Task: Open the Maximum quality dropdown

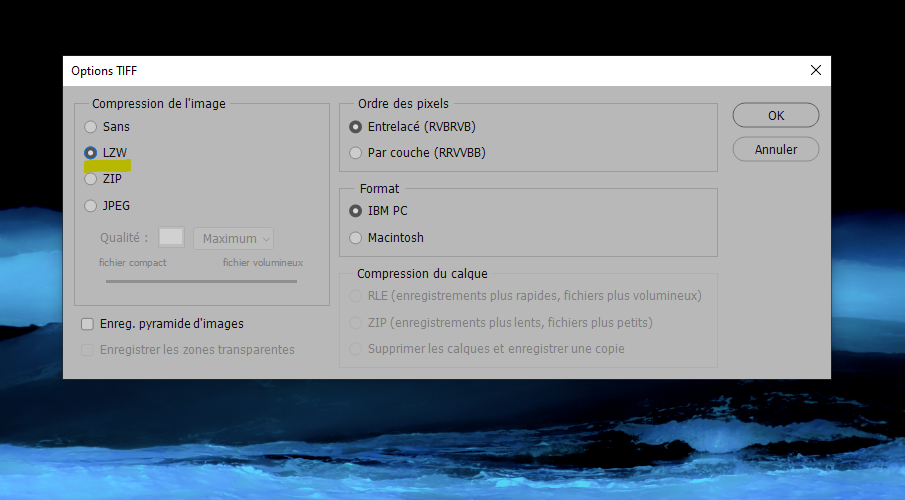Action: [x=234, y=239]
